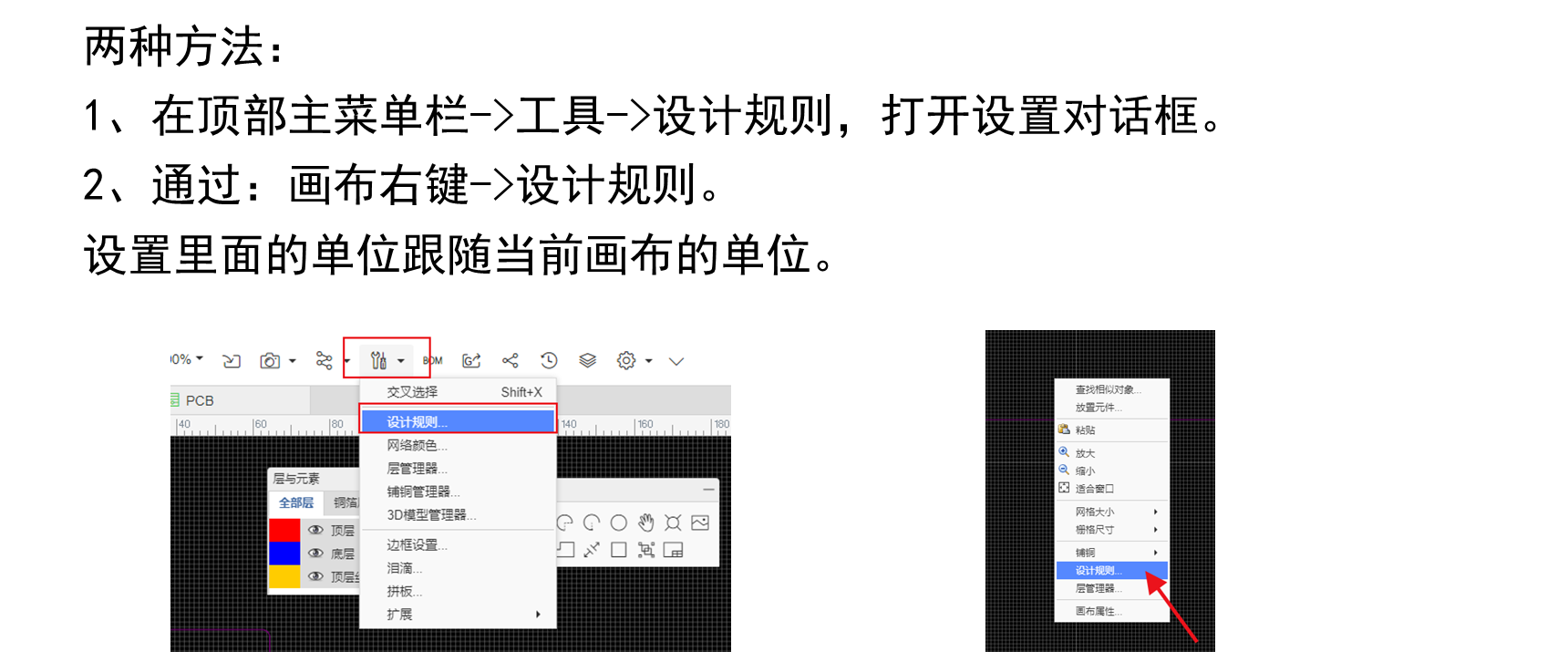Choose 画布属性 in context menu
This screenshot has width=1568, height=652.
1112,612
